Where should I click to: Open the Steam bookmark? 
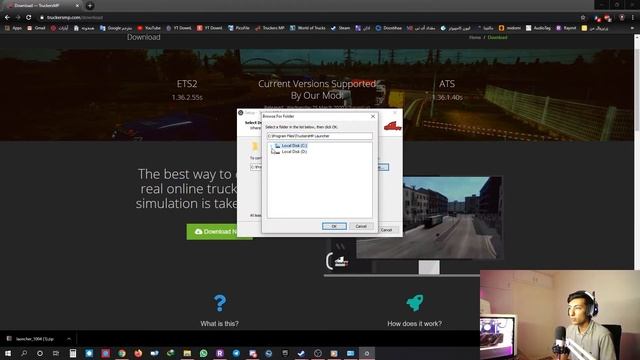(x=340, y=28)
